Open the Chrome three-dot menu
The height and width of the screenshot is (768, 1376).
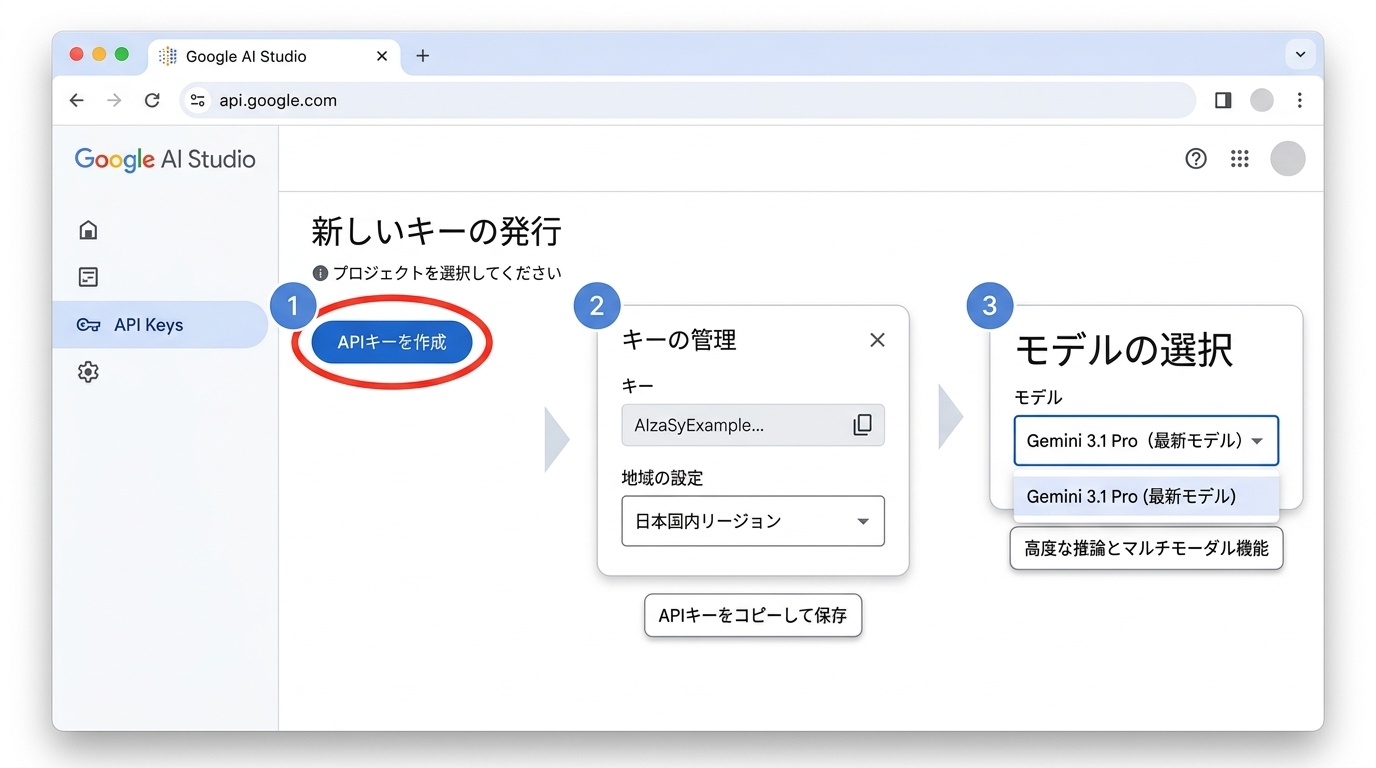click(1299, 100)
